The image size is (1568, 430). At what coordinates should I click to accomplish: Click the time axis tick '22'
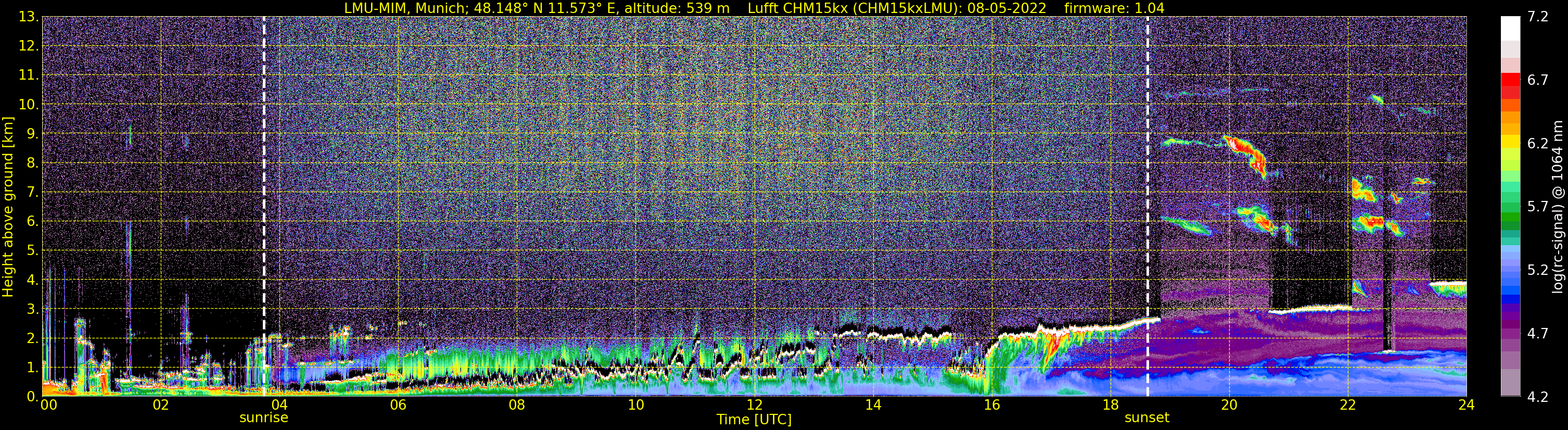coord(1348,405)
